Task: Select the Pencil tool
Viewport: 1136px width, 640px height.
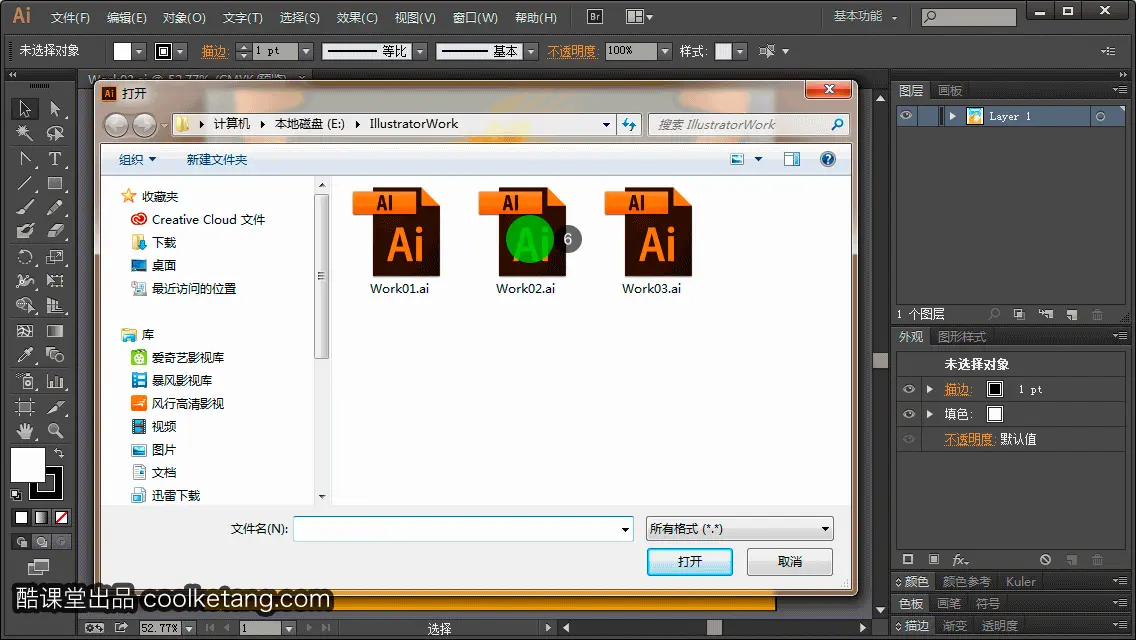Action: pos(55,207)
